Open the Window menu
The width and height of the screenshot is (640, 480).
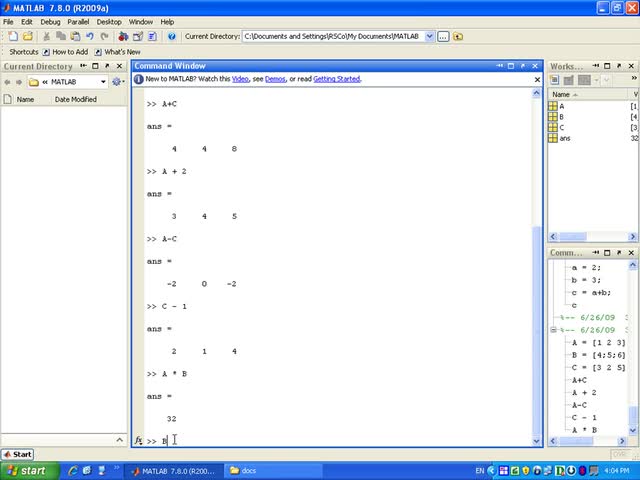tap(140, 22)
